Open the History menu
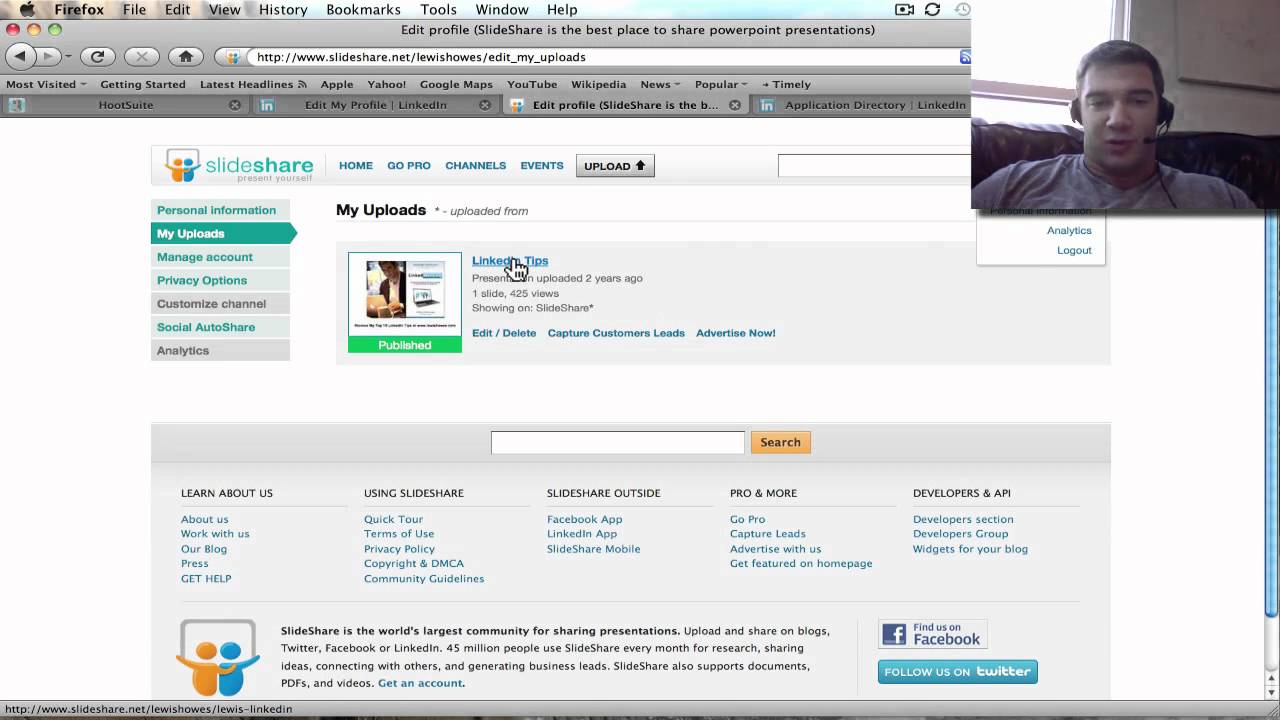 (x=283, y=9)
